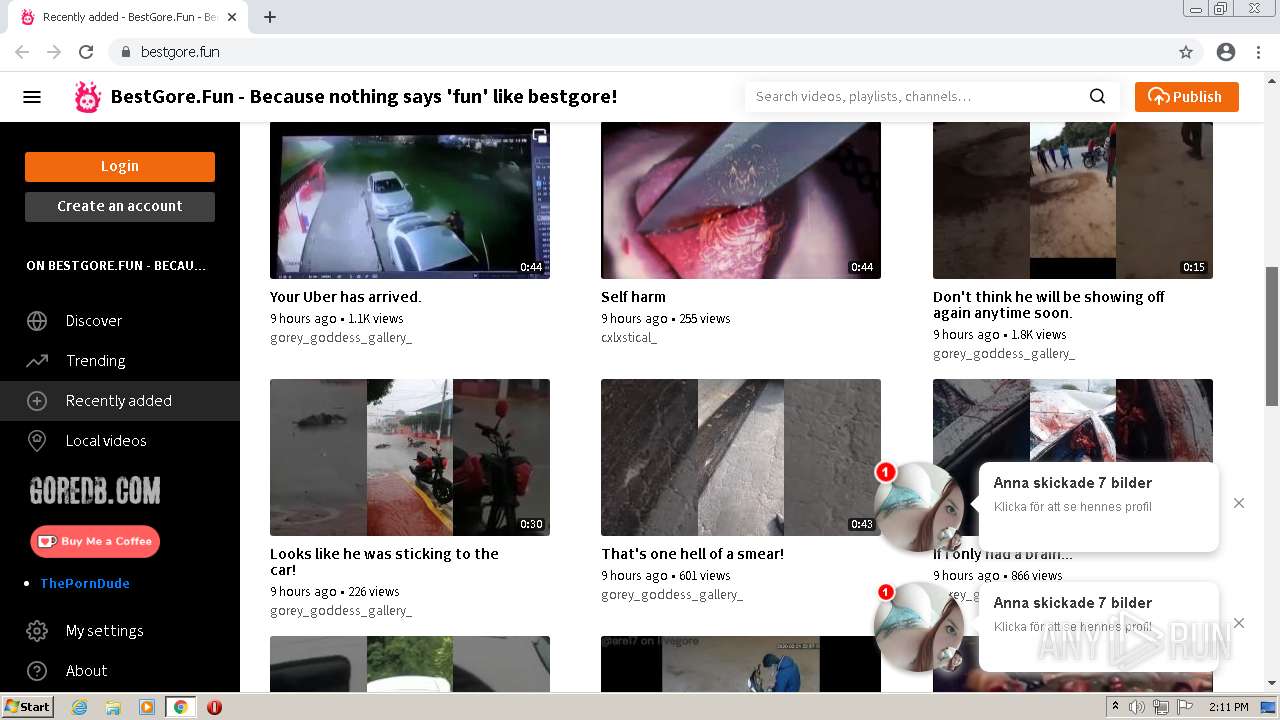
Task: Open 'That's one hell of a smear!' thumbnail
Action: click(741, 457)
